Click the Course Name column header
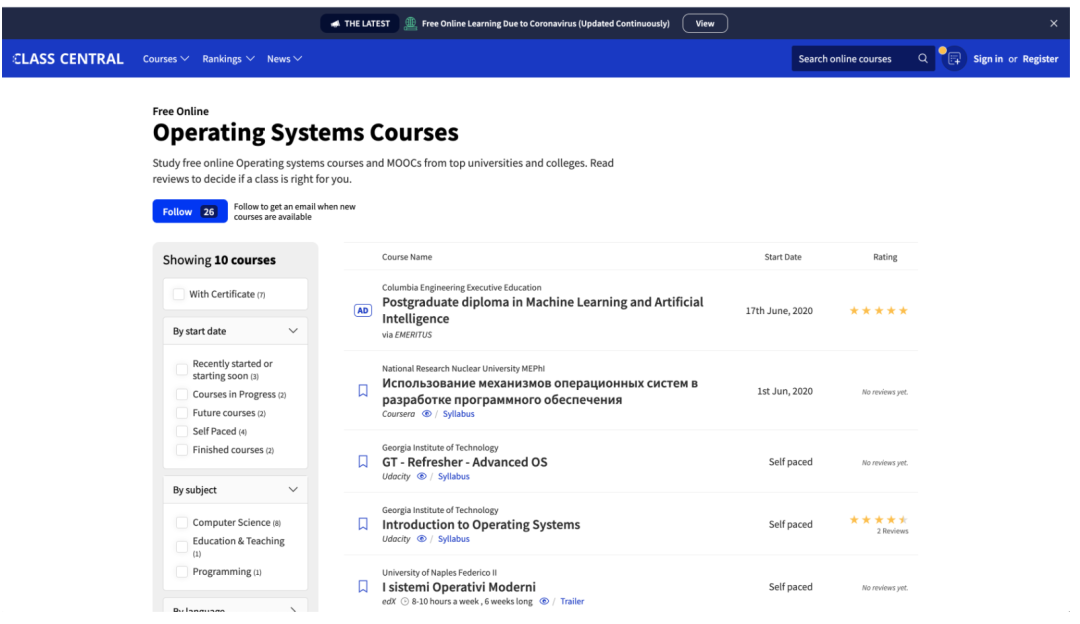The height and width of the screenshot is (624, 1080). [407, 257]
